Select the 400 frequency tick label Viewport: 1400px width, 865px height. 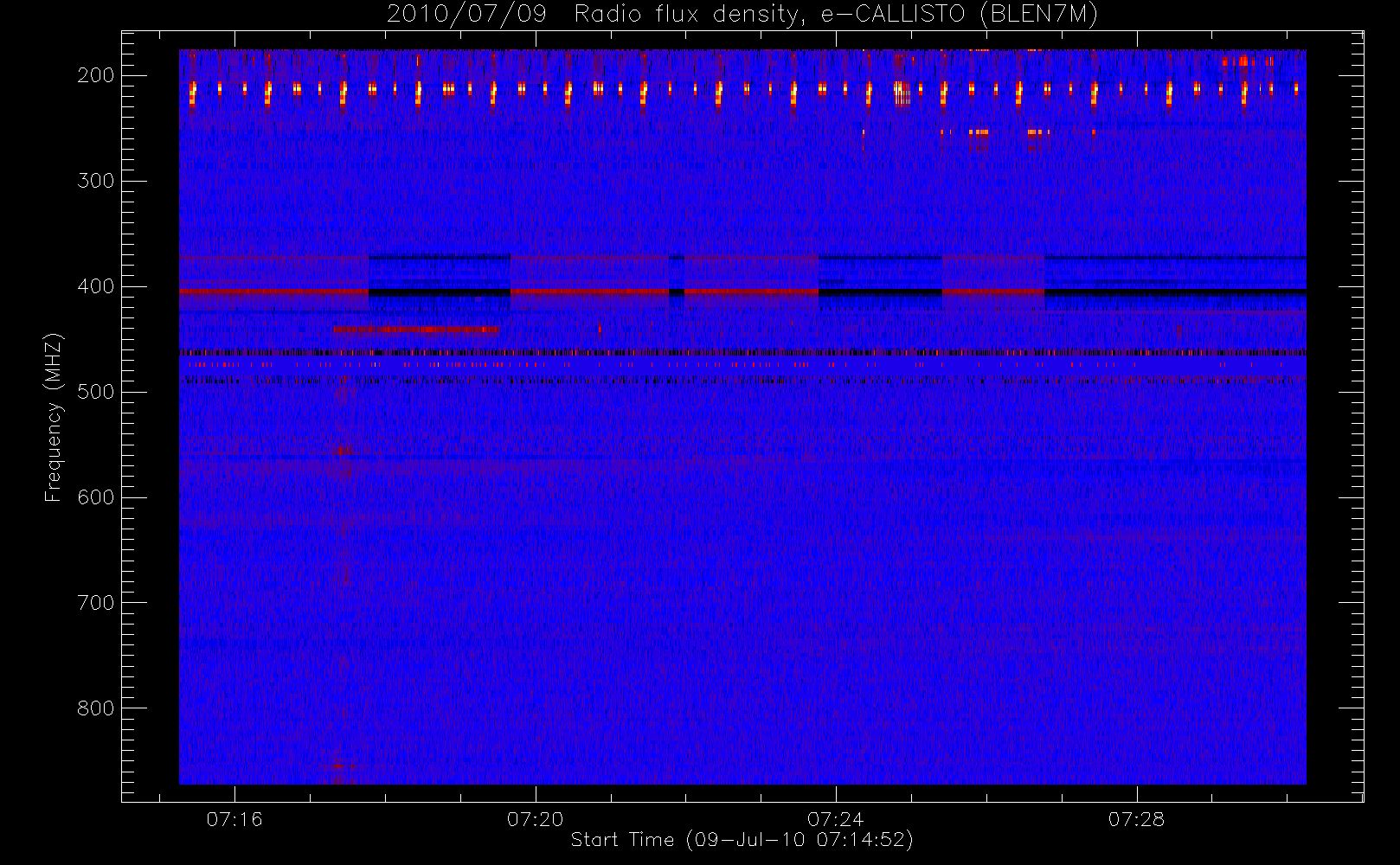coord(95,286)
